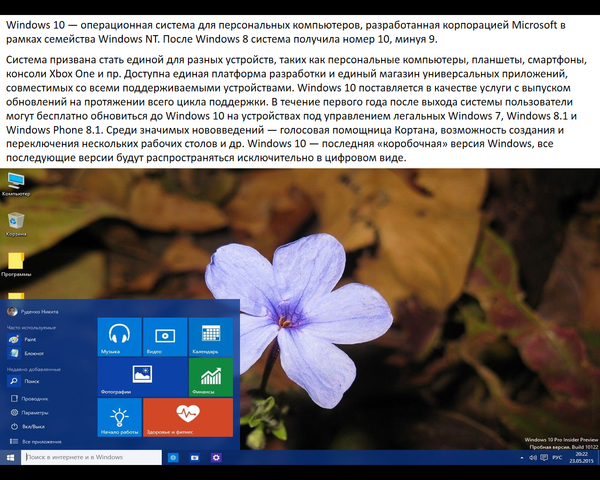The width and height of the screenshot is (600, 480).
Task: Open the green Финансы tile
Action: (211, 377)
